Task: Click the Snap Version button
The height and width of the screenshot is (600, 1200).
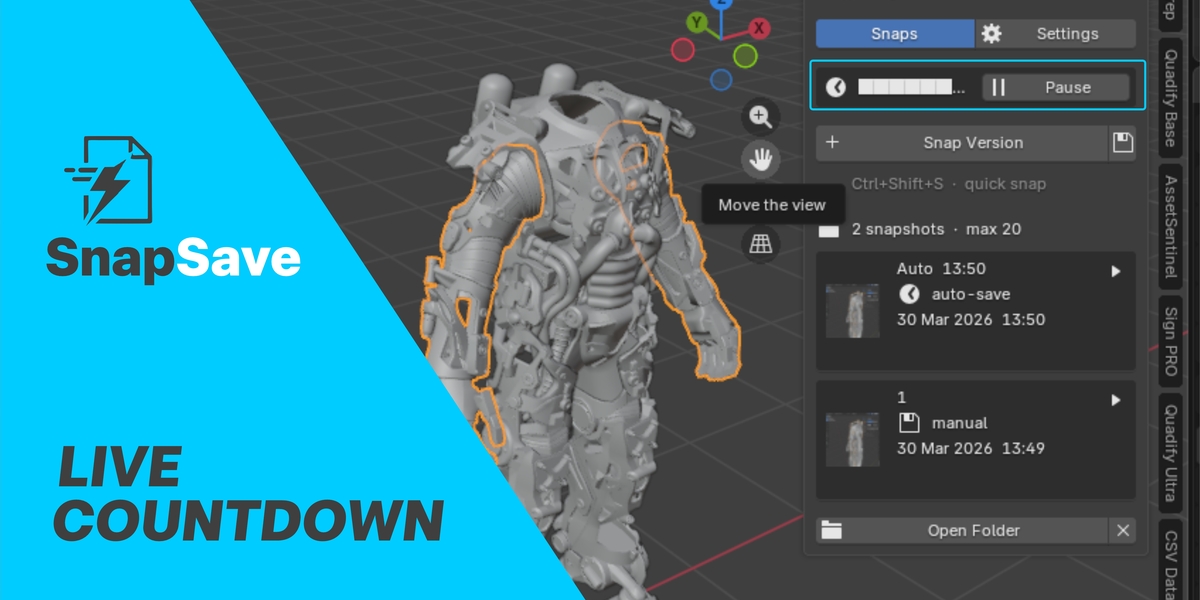Action: [x=963, y=143]
